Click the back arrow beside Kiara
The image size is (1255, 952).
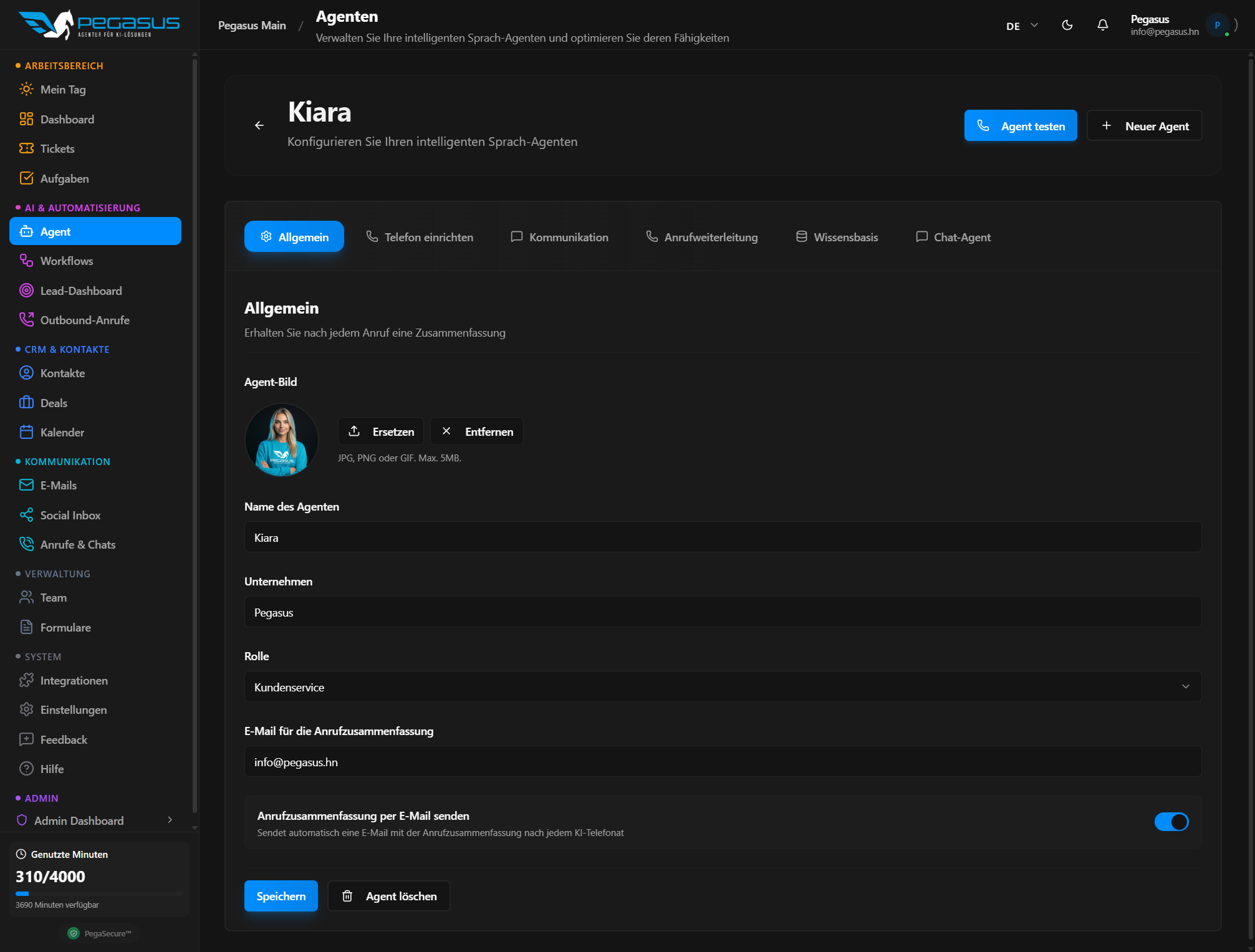(x=259, y=125)
